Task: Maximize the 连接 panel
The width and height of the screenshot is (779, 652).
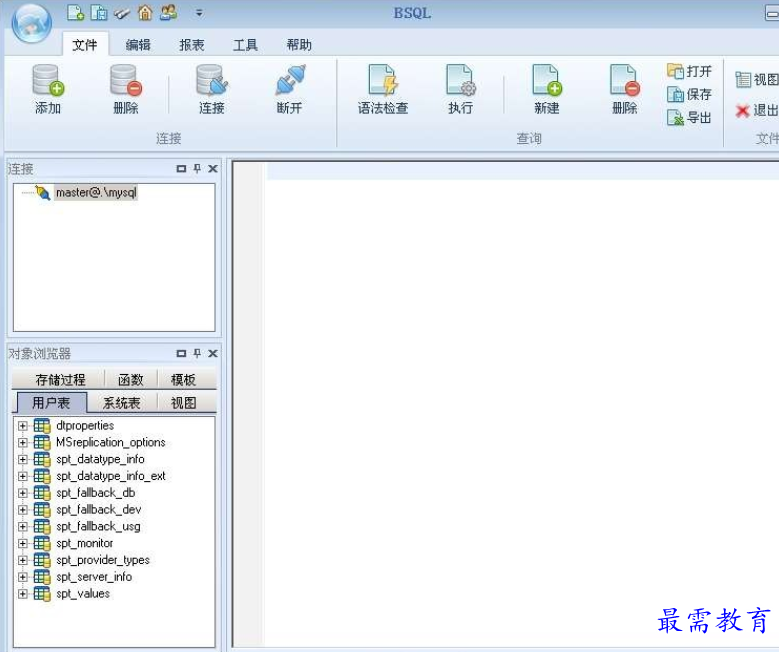Action: tap(181, 169)
